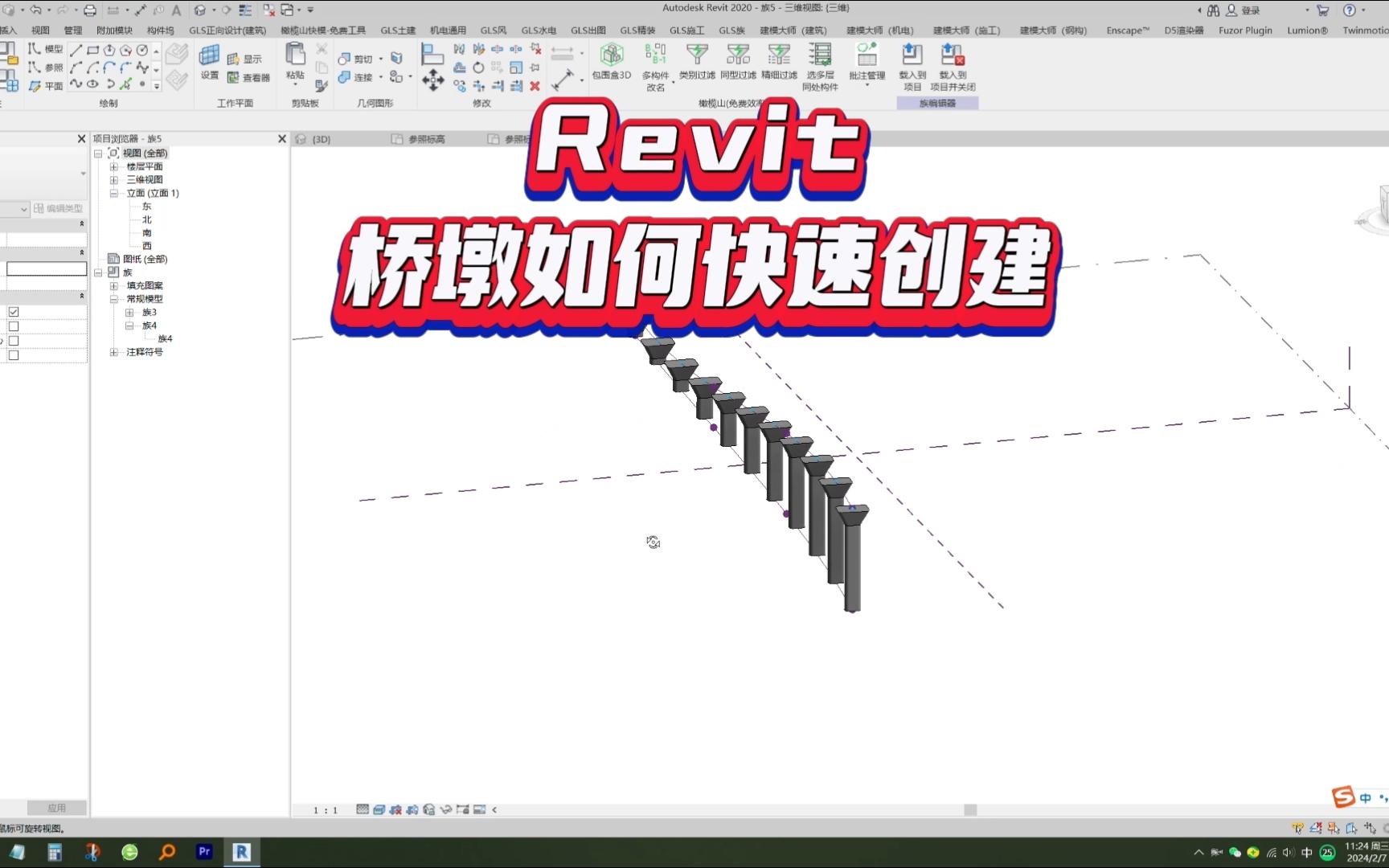The width and height of the screenshot is (1389, 868).
Task: Click the 编辑类型 Edit Type button
Action: pyautogui.click(x=59, y=208)
